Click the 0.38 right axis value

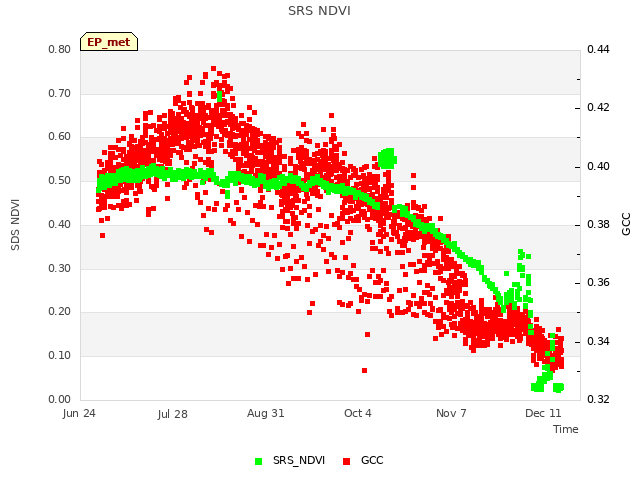pos(598,224)
